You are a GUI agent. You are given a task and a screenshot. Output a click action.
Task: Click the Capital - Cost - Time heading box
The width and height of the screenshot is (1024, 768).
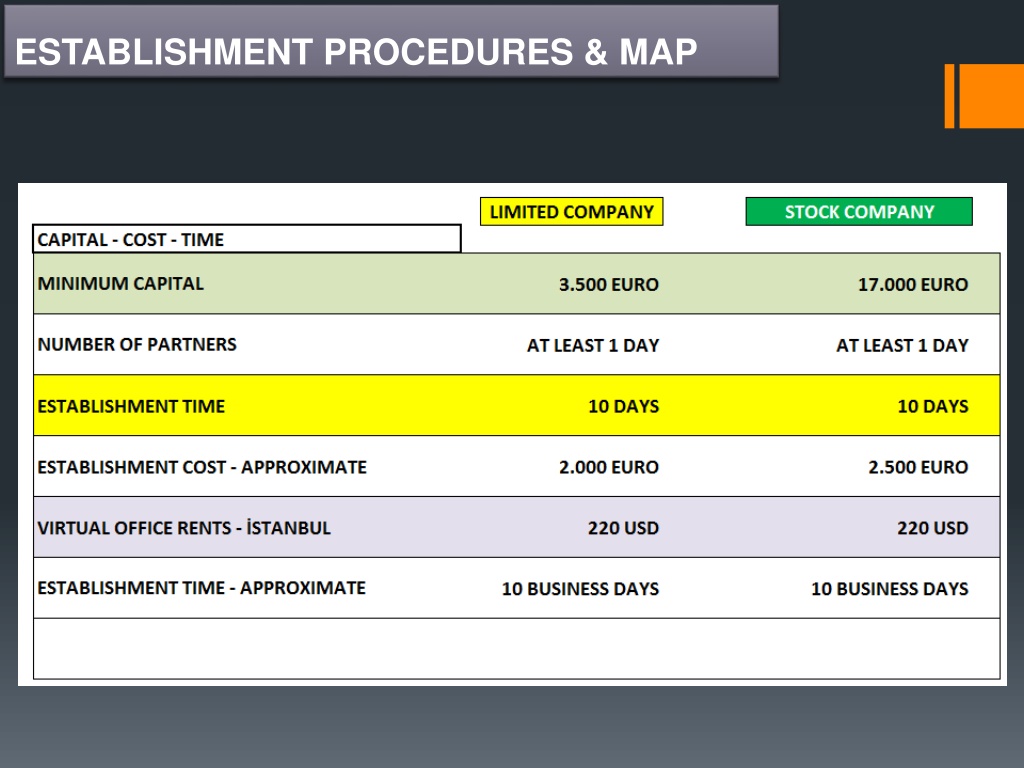click(247, 239)
